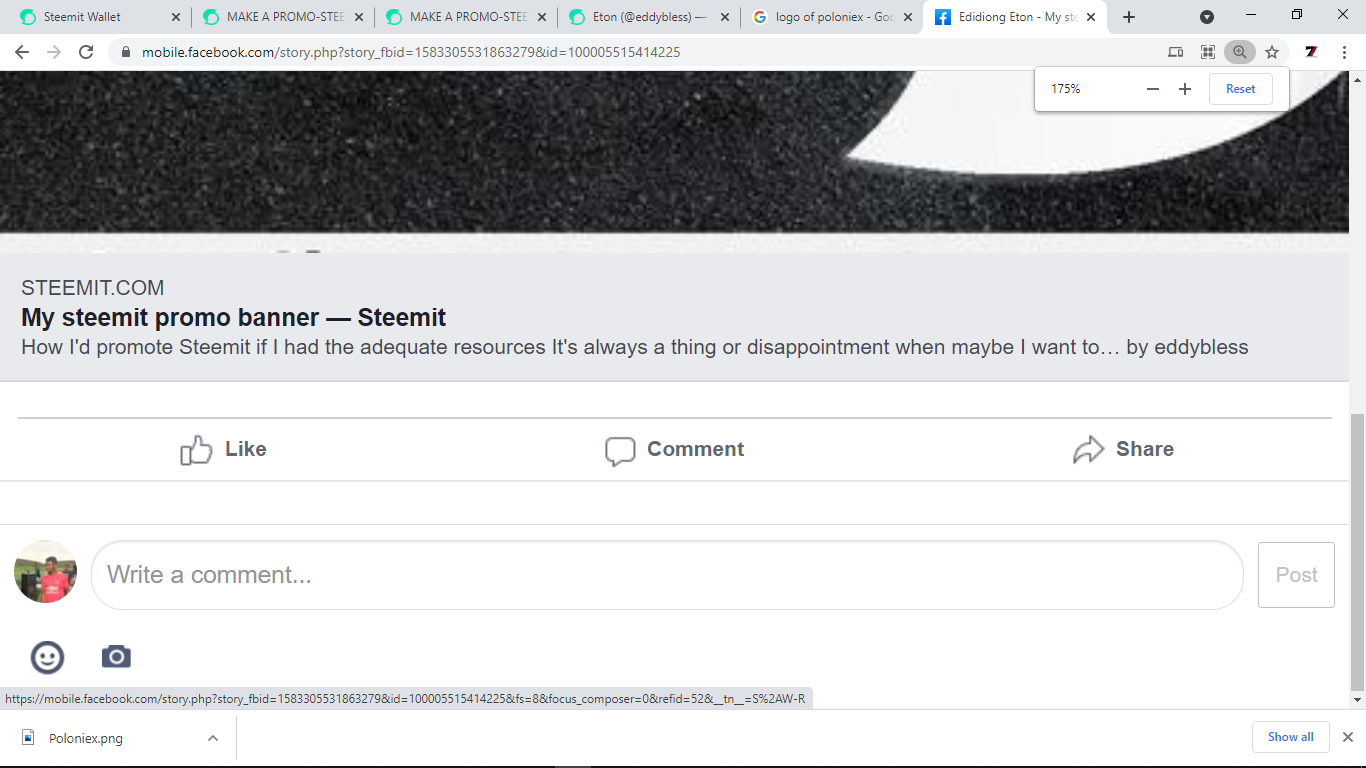Bookmark this page with the star icon
Viewport: 1366px width, 768px height.
point(1272,52)
